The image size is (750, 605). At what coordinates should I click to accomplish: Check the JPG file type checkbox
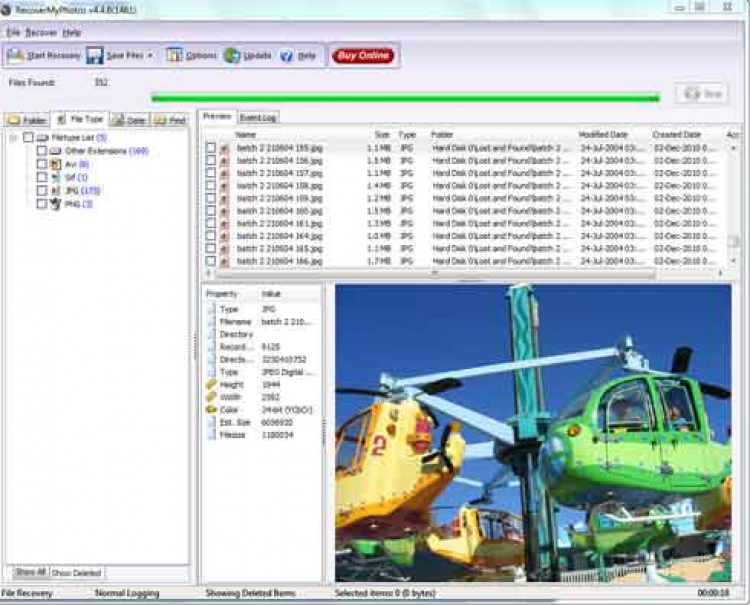pos(41,190)
